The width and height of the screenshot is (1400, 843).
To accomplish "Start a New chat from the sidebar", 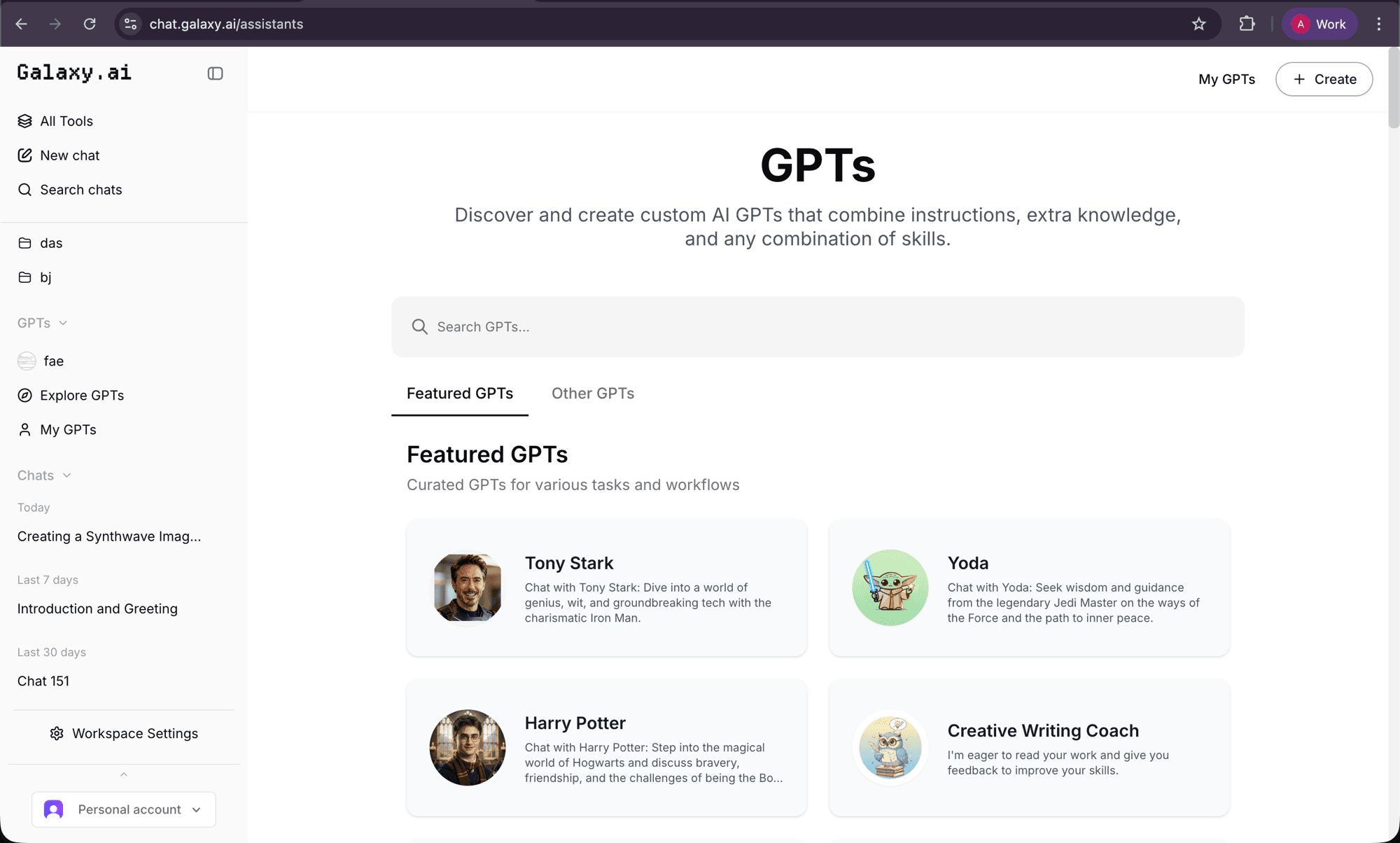I will pyautogui.click(x=69, y=155).
